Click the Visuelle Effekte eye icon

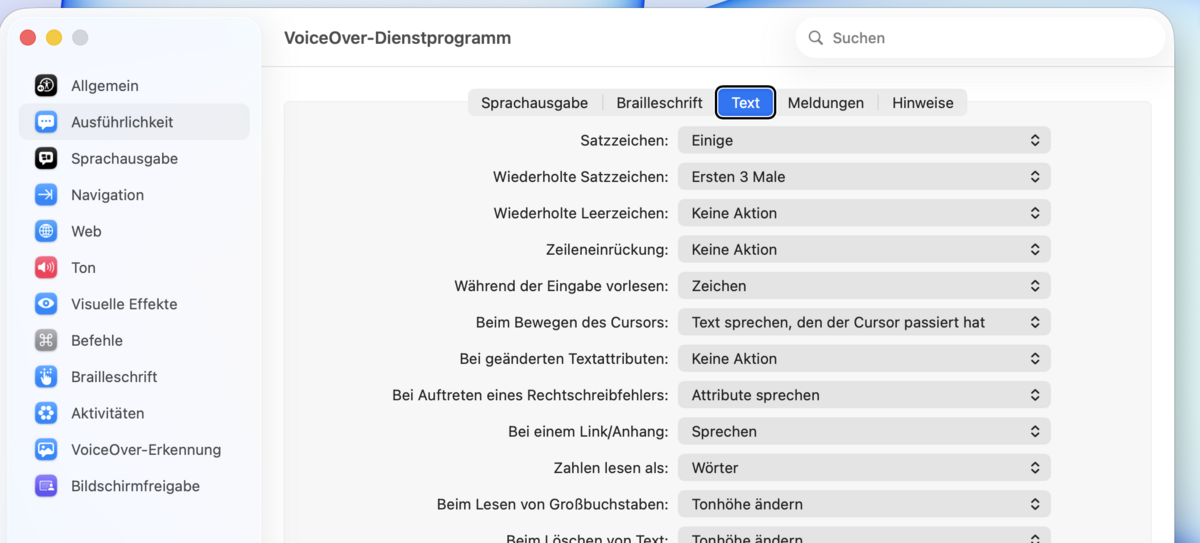pyautogui.click(x=46, y=304)
